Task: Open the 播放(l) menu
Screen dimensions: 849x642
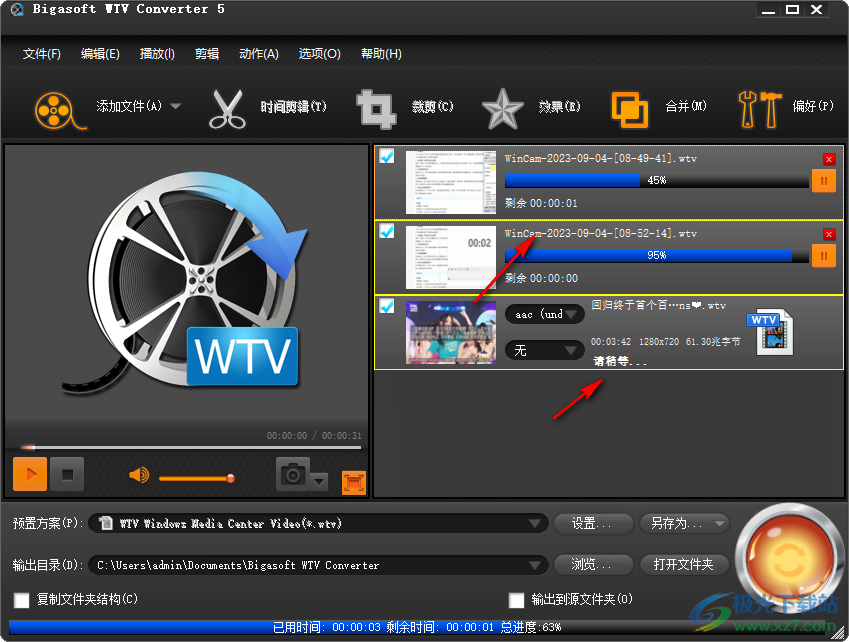Action: coord(157,54)
